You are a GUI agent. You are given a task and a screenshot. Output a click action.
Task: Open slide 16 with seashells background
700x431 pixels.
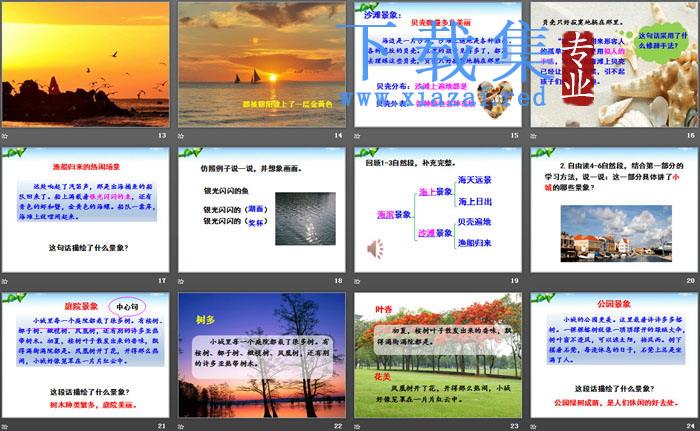click(614, 64)
